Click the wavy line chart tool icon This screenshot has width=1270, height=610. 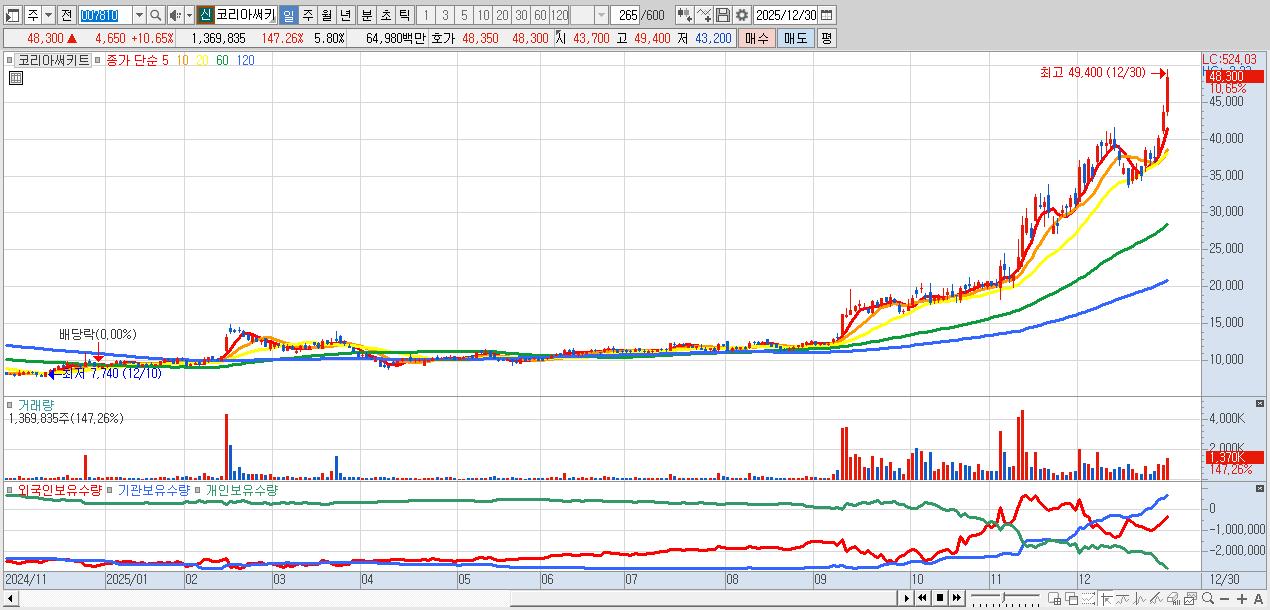click(x=1123, y=598)
